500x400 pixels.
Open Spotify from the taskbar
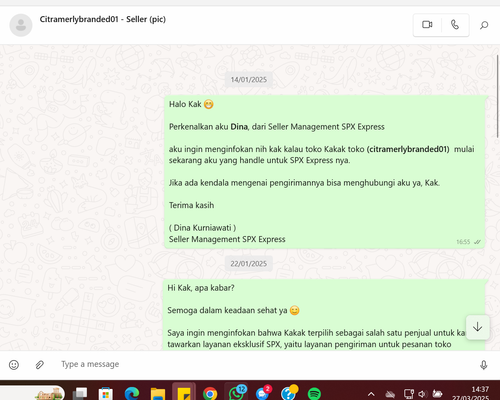pos(314,394)
